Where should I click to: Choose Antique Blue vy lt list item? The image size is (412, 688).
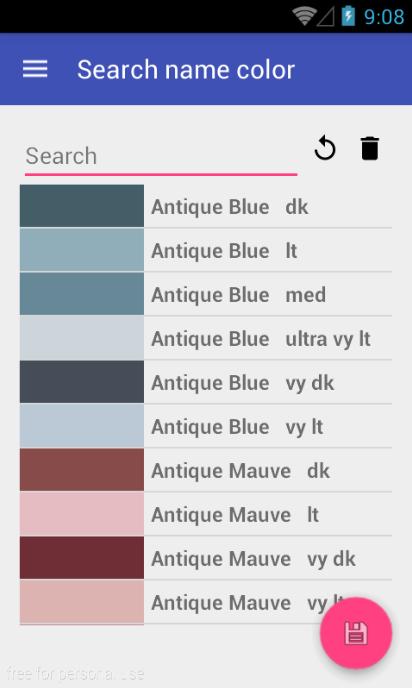[x=206, y=426]
